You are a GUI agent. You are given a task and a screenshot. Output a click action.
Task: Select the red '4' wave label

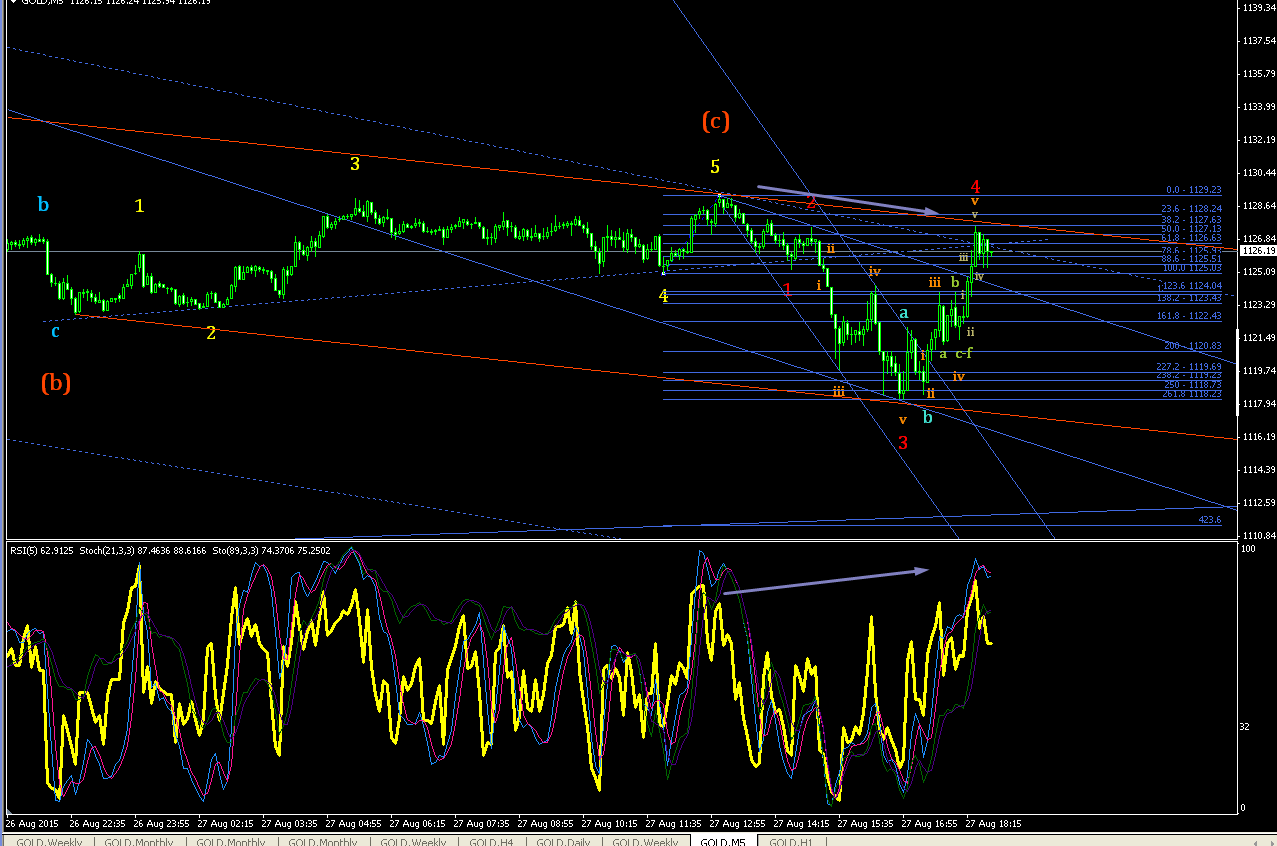(975, 186)
